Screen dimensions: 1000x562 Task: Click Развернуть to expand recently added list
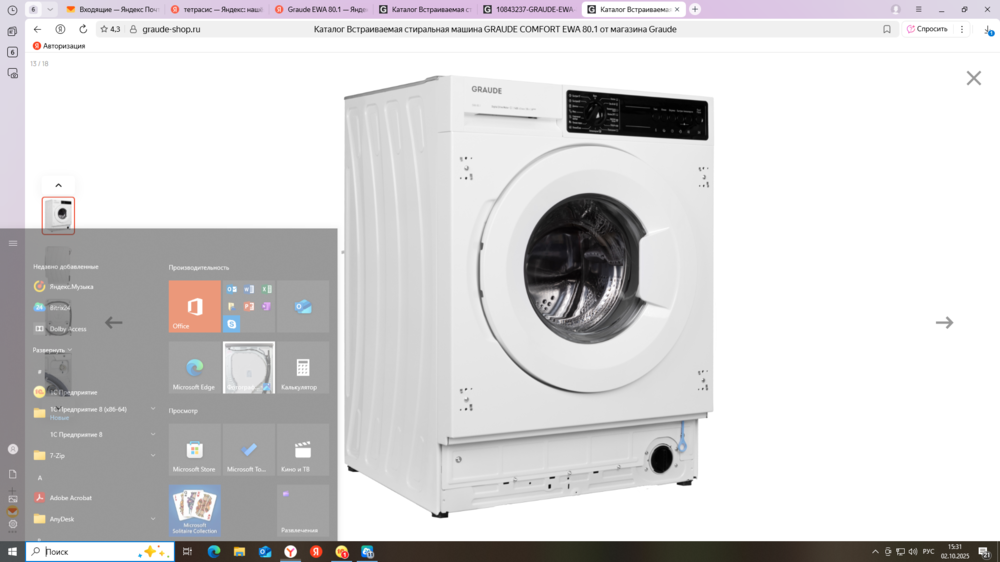pos(50,350)
